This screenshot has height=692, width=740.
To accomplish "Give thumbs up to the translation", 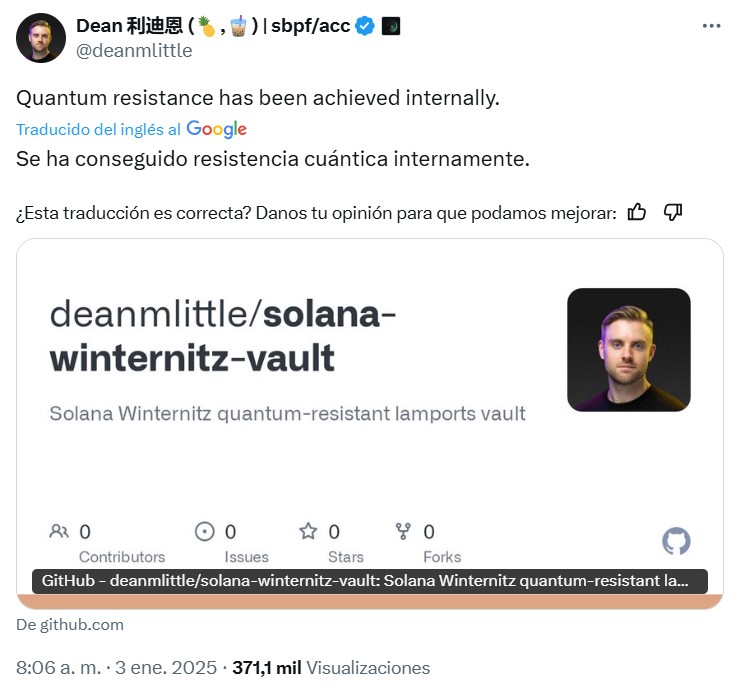I will (x=637, y=212).
